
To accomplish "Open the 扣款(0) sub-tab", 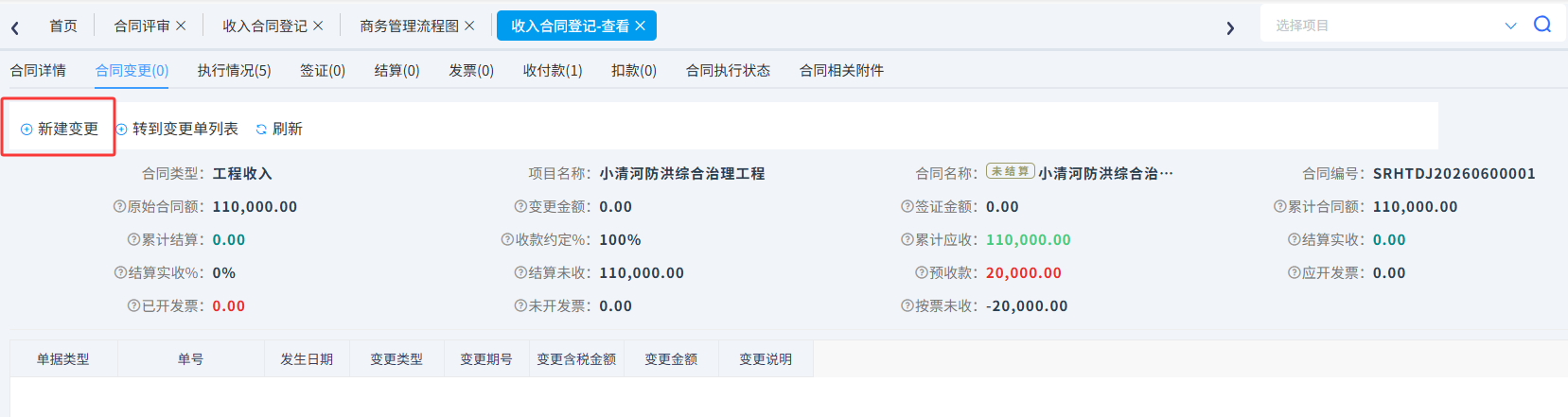I will (x=634, y=70).
